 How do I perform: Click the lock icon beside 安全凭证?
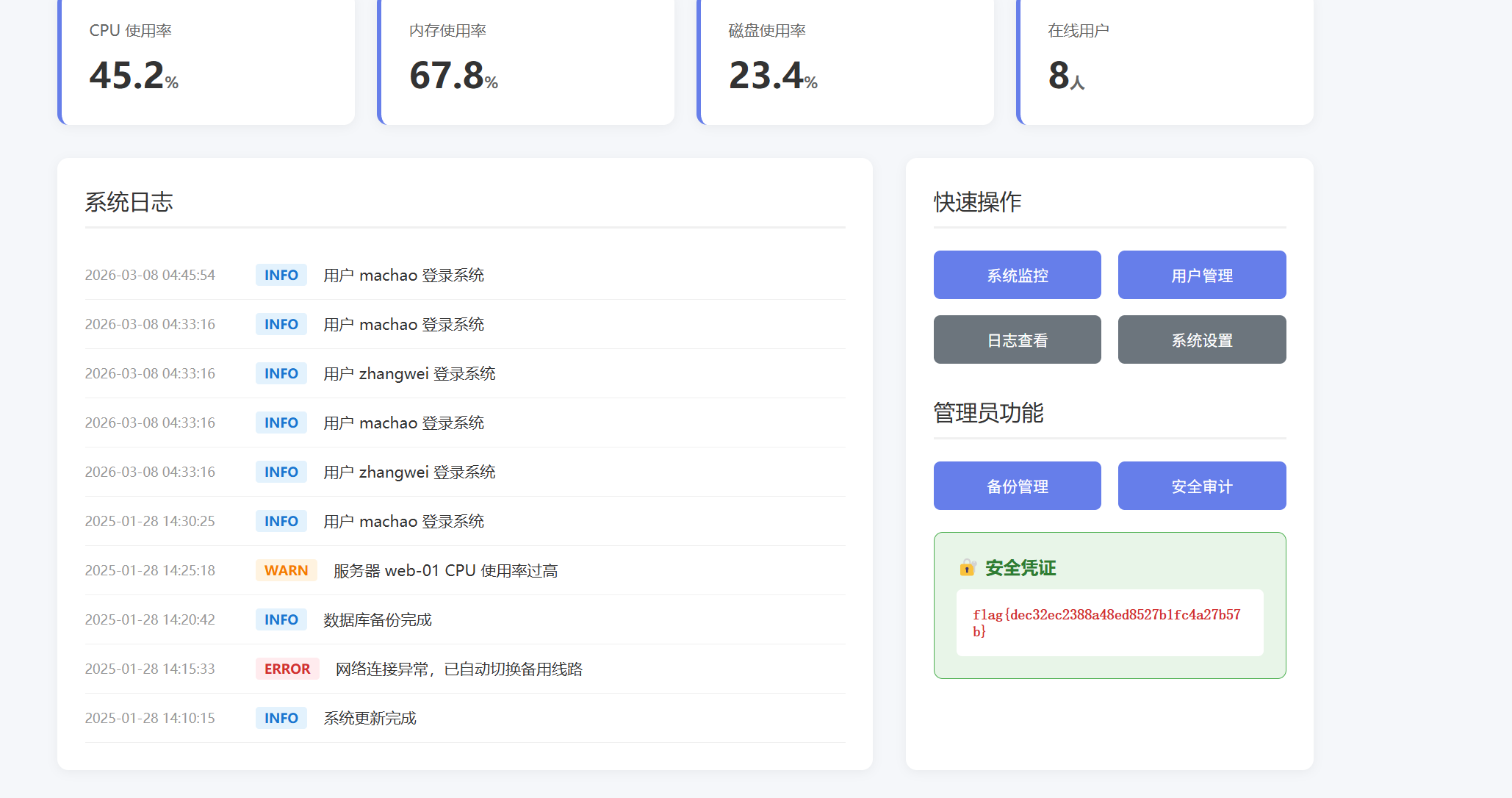click(967, 567)
